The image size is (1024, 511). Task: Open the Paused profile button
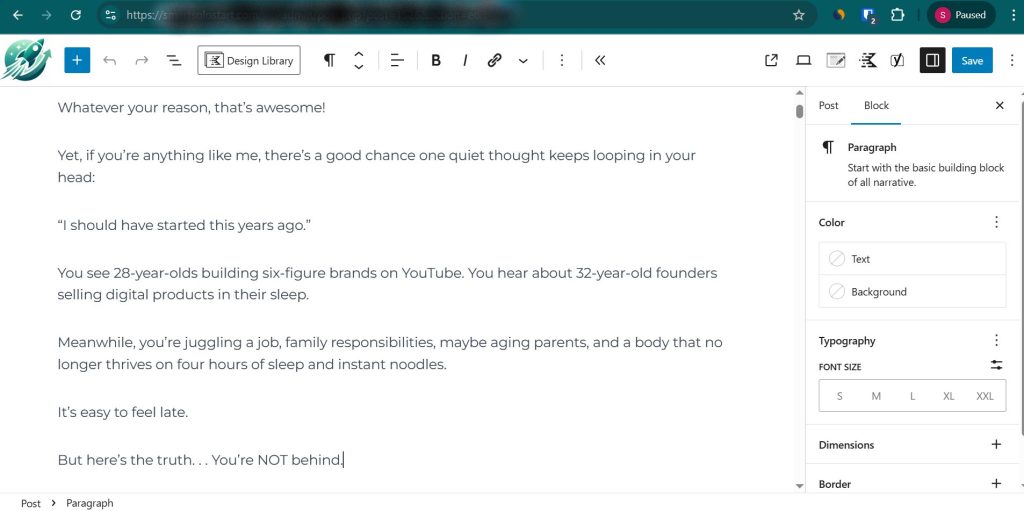[960, 15]
